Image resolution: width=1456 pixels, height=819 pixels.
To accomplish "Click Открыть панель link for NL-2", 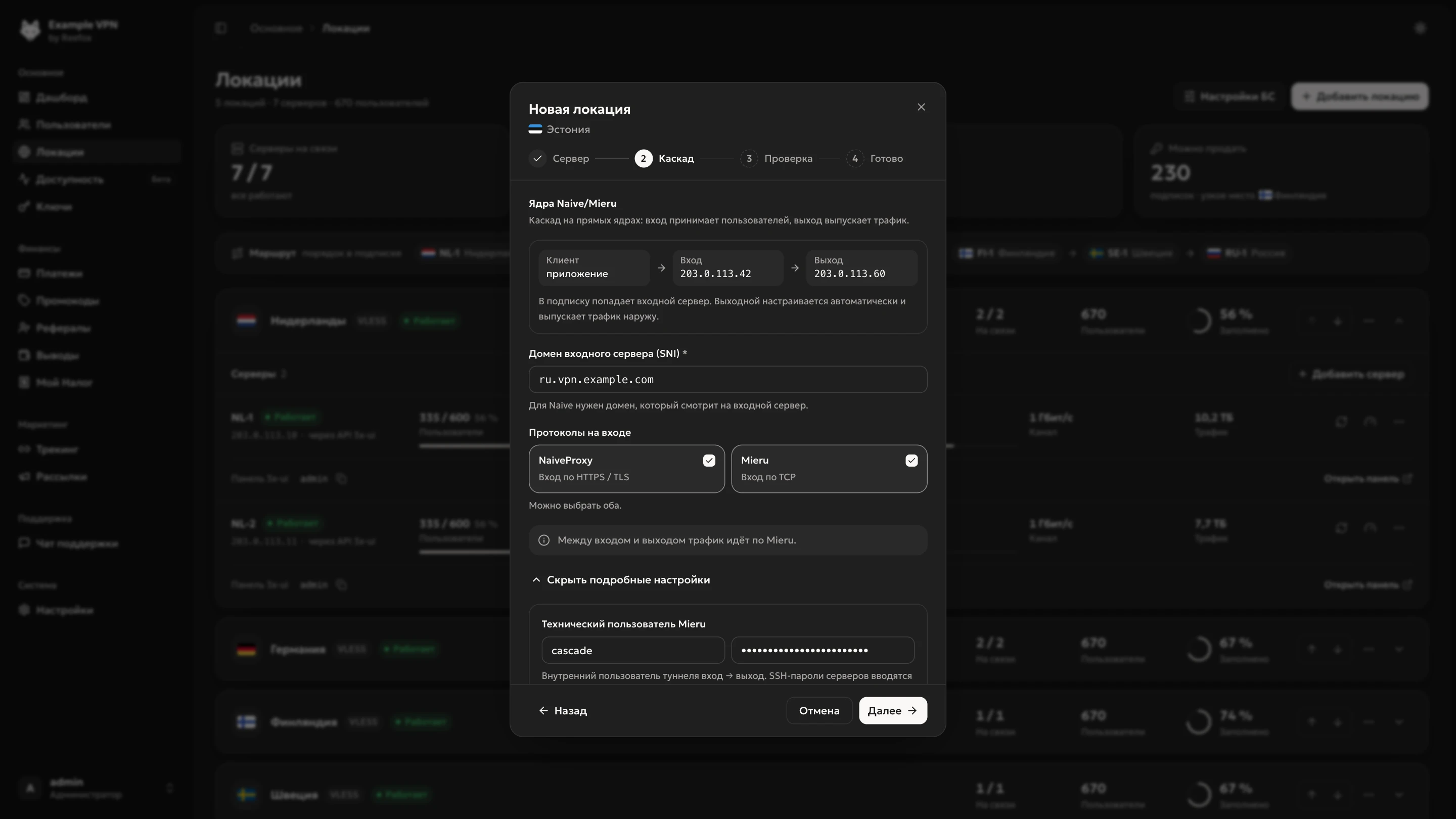I will (x=1367, y=584).
